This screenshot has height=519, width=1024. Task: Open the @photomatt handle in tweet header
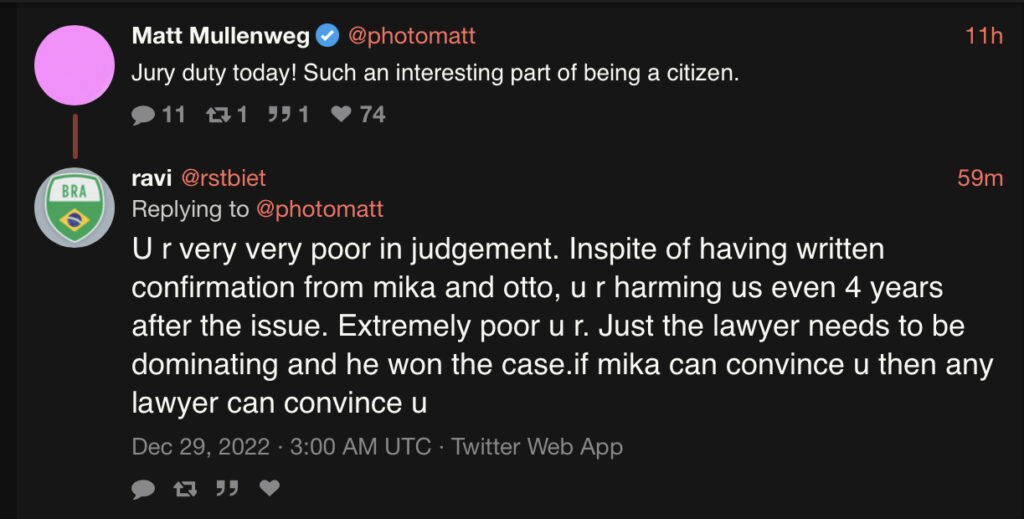[x=410, y=37]
